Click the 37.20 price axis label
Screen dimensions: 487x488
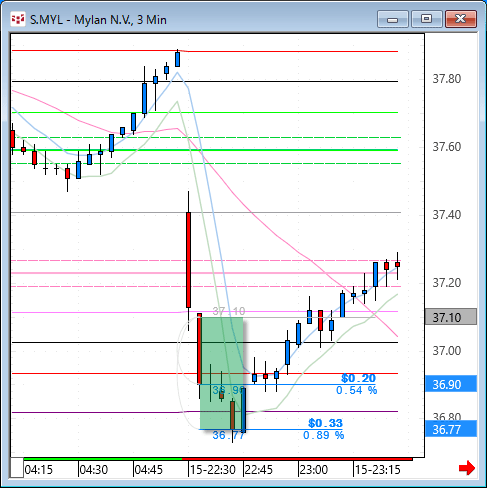(447, 283)
